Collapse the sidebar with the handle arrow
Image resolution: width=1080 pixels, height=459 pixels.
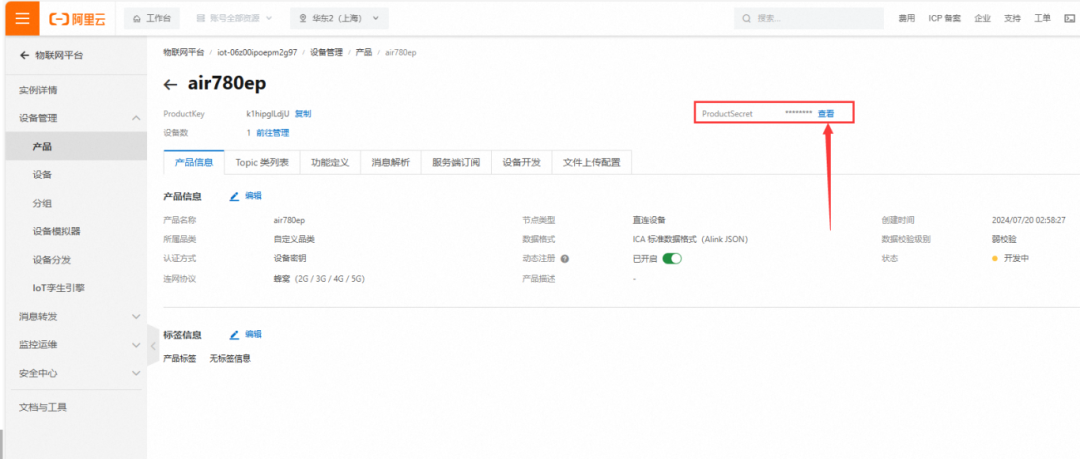(153, 345)
